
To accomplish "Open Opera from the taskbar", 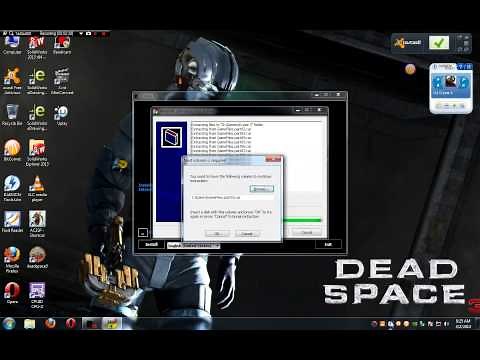I will click(x=70, y=323).
